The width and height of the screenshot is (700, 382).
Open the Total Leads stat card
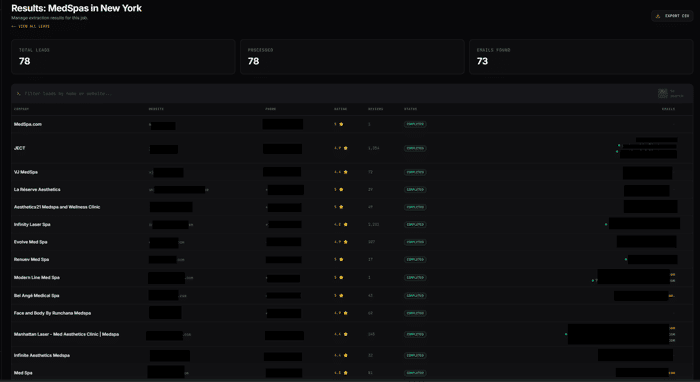123,57
